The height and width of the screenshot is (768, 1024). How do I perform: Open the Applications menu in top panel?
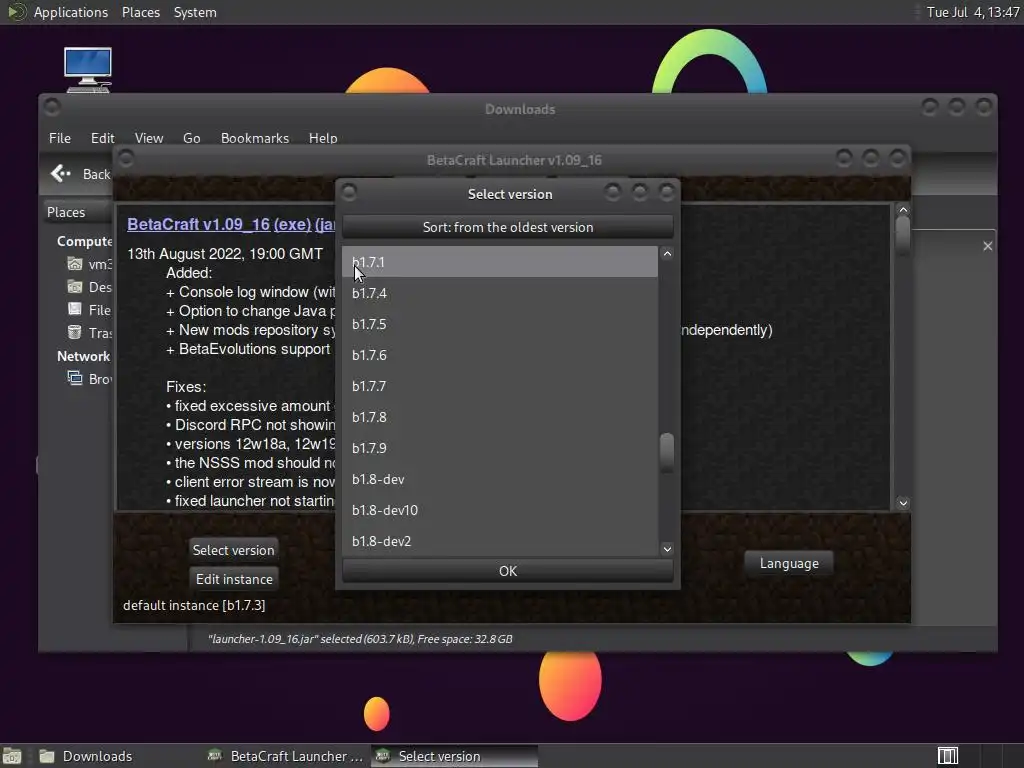(x=71, y=12)
